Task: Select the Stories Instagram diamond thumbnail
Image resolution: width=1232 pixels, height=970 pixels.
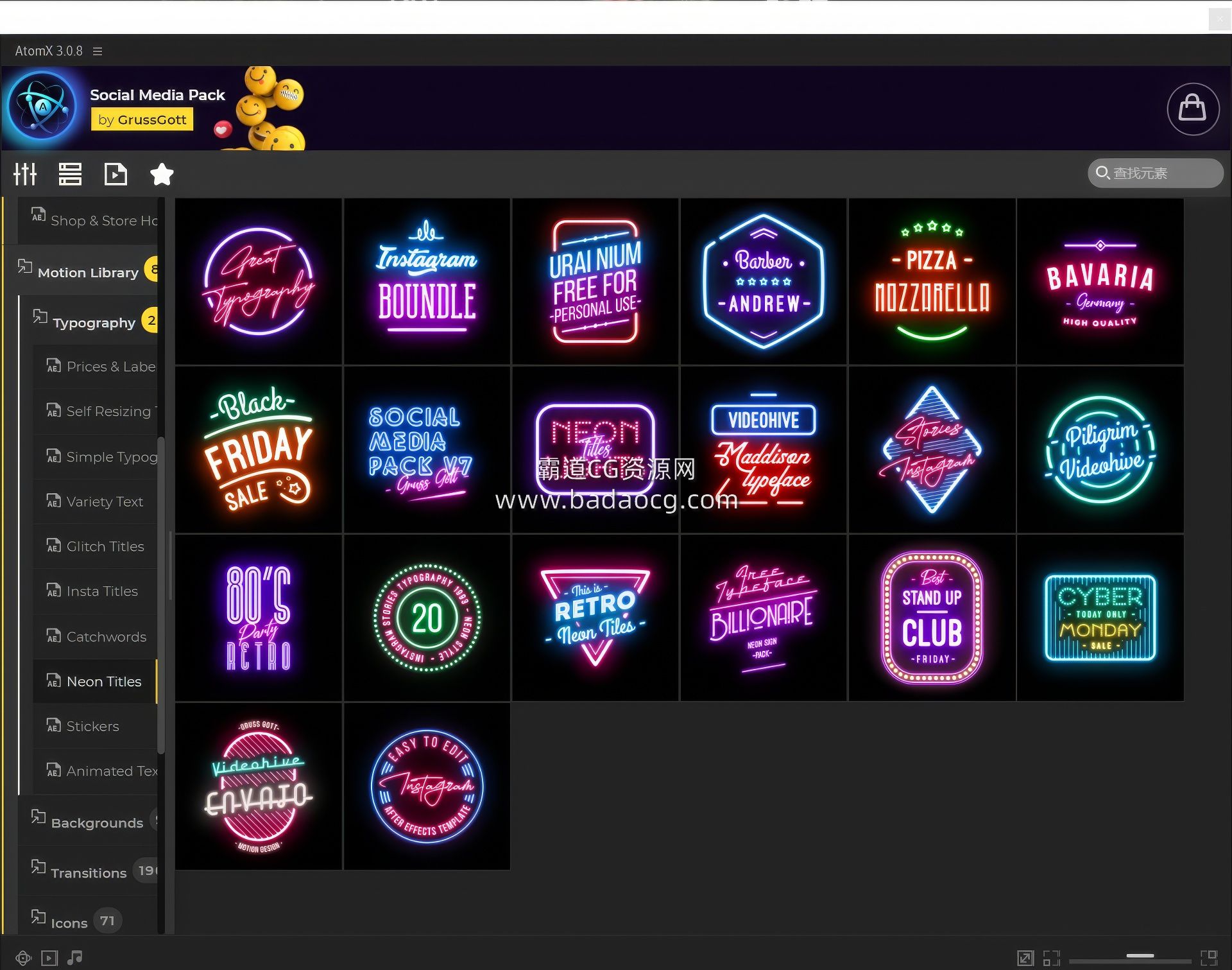Action: 932,449
